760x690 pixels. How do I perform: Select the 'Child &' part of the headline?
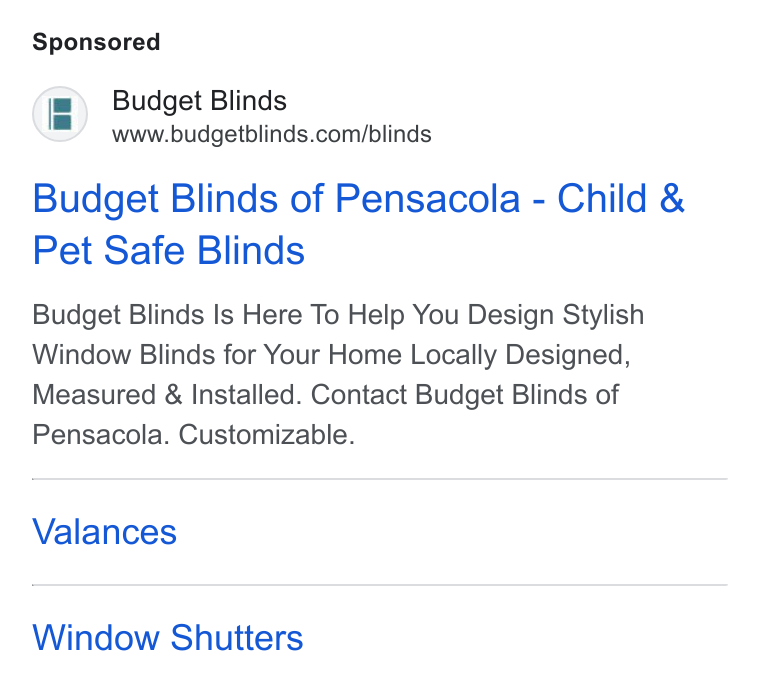pyautogui.click(x=621, y=198)
